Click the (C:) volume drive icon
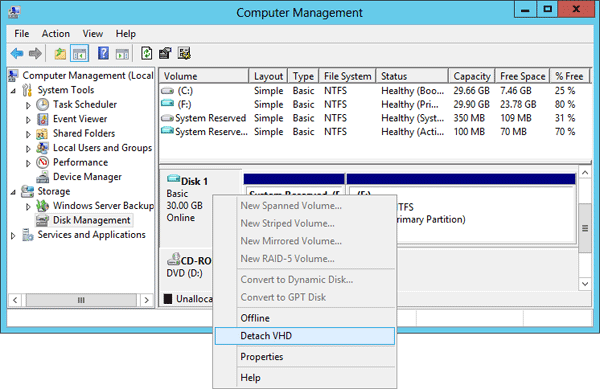This screenshot has width=600, height=389. [167, 91]
